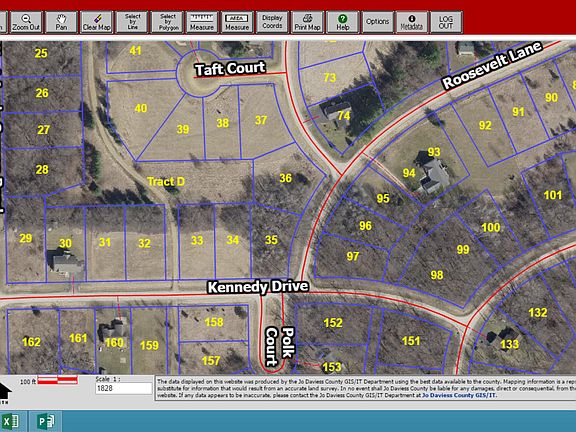Viewport: 576px width, 432px height.
Task: Choose the Select by Line tool
Action: 132,22
